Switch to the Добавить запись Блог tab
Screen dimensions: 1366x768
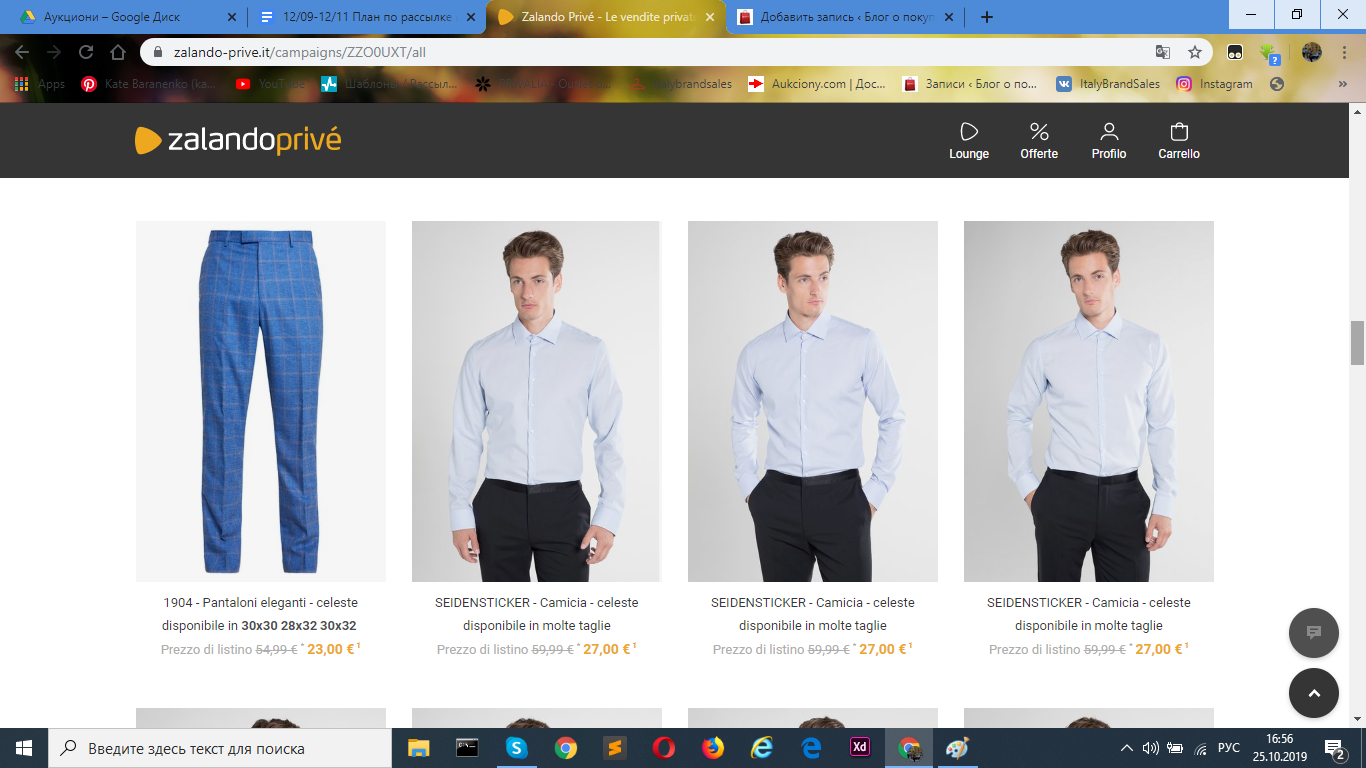pyautogui.click(x=845, y=17)
